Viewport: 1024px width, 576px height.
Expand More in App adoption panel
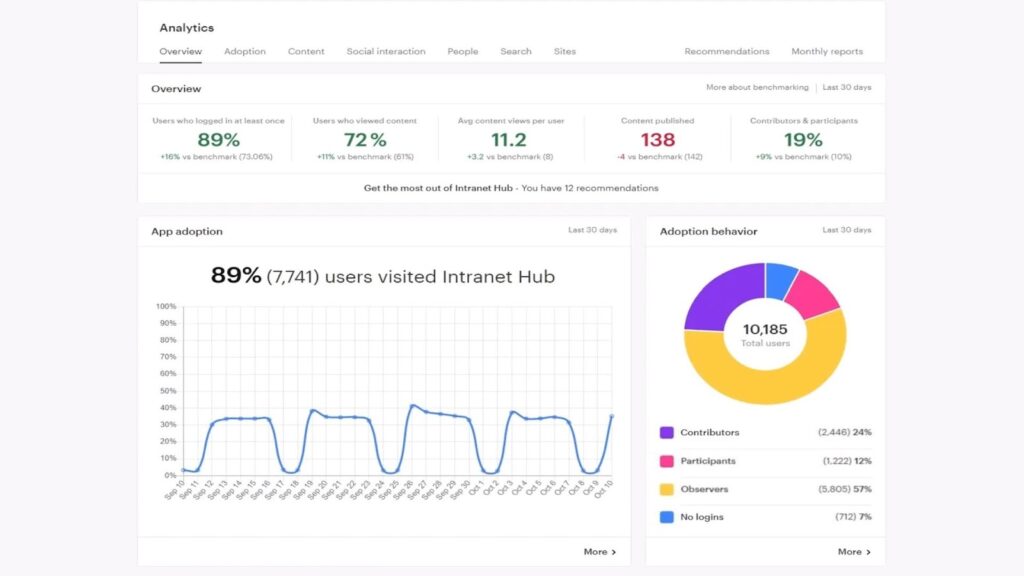[600, 551]
